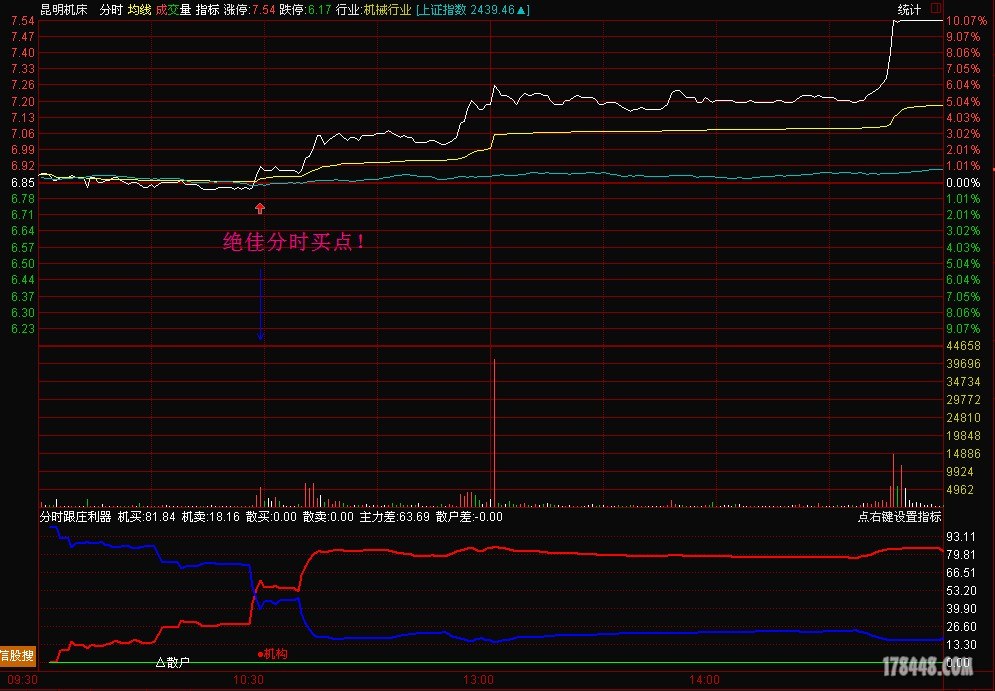Click the tallest red volume bar at 13:00
Viewport: 995px width, 691px height.
(494, 433)
